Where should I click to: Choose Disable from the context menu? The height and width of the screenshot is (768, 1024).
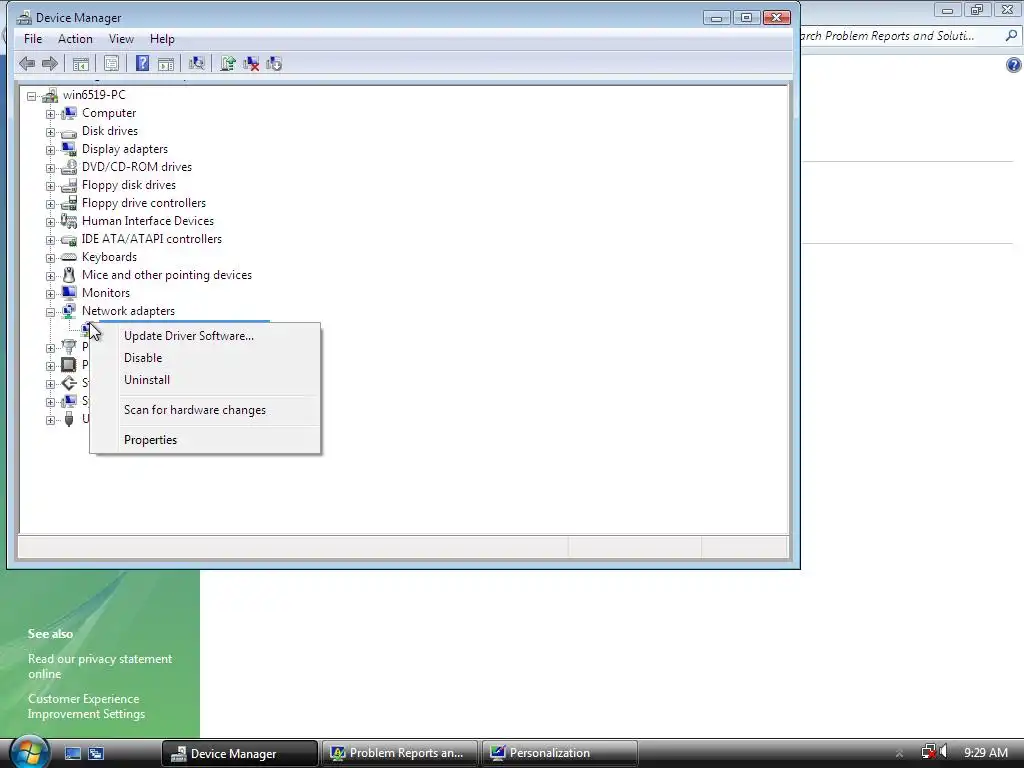click(x=205, y=358)
